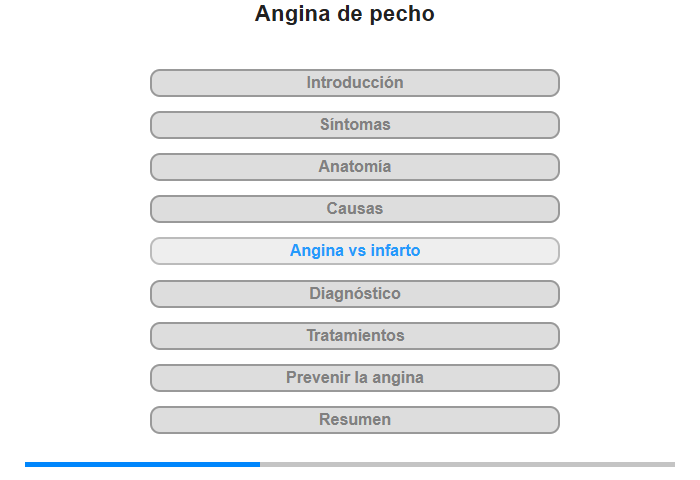Go to the Tratamientos section
The height and width of the screenshot is (480, 700).
pos(355,336)
